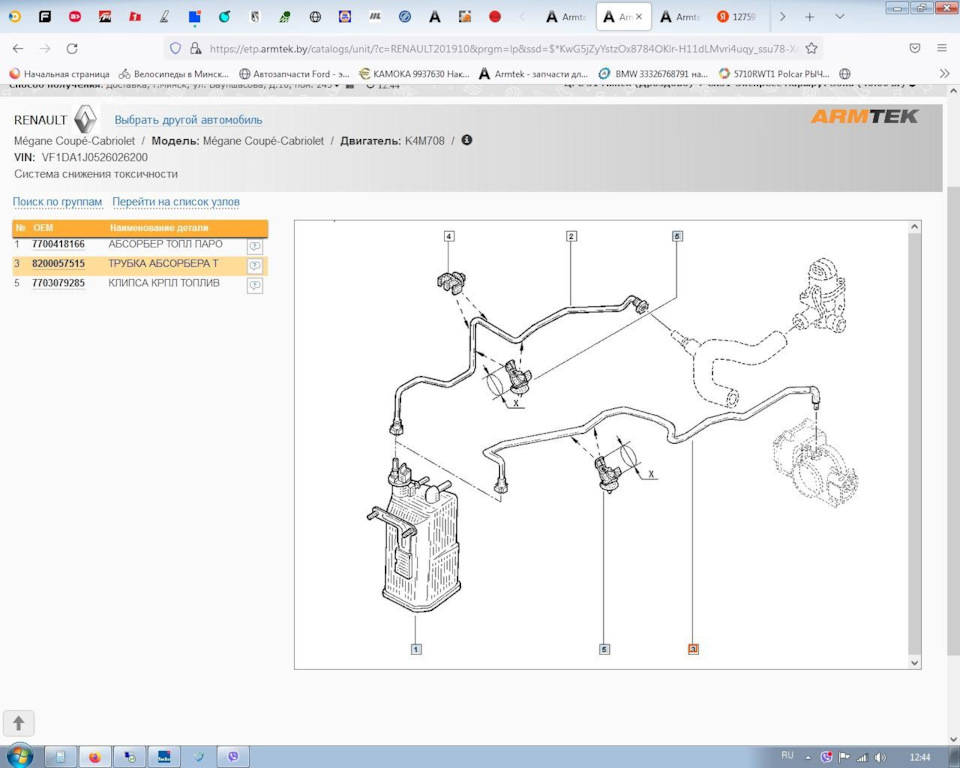Click OEM number 8200057515 in parts list
Screen dimensions: 960x768
58,264
